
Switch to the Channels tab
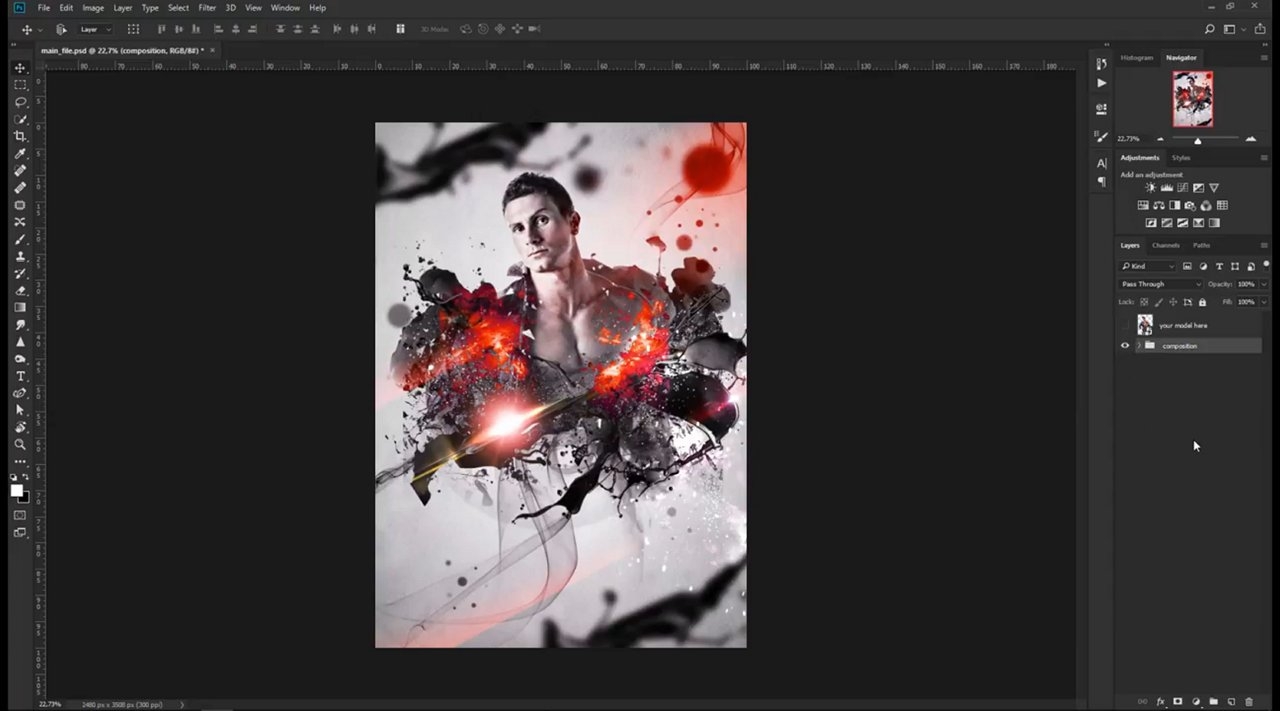[x=1166, y=245]
